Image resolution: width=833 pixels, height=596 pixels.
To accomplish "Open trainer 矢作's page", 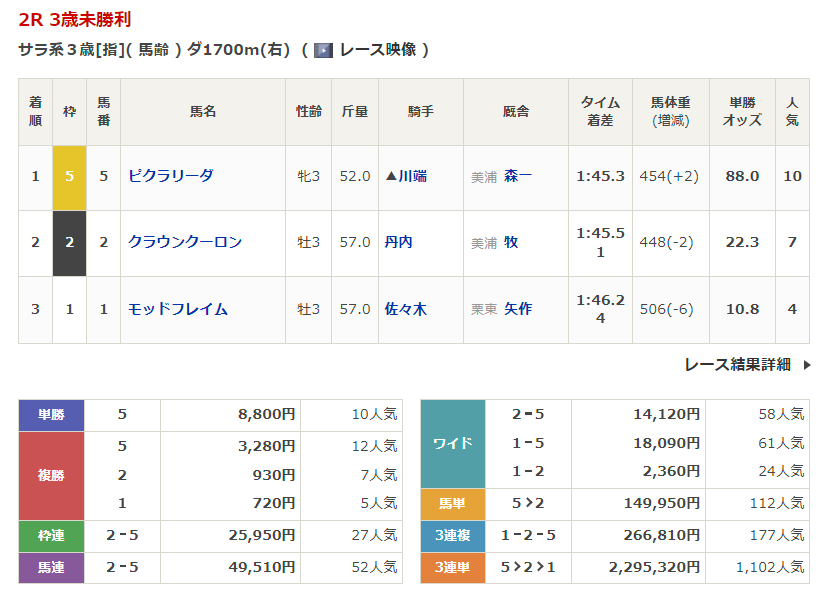I will [x=518, y=309].
